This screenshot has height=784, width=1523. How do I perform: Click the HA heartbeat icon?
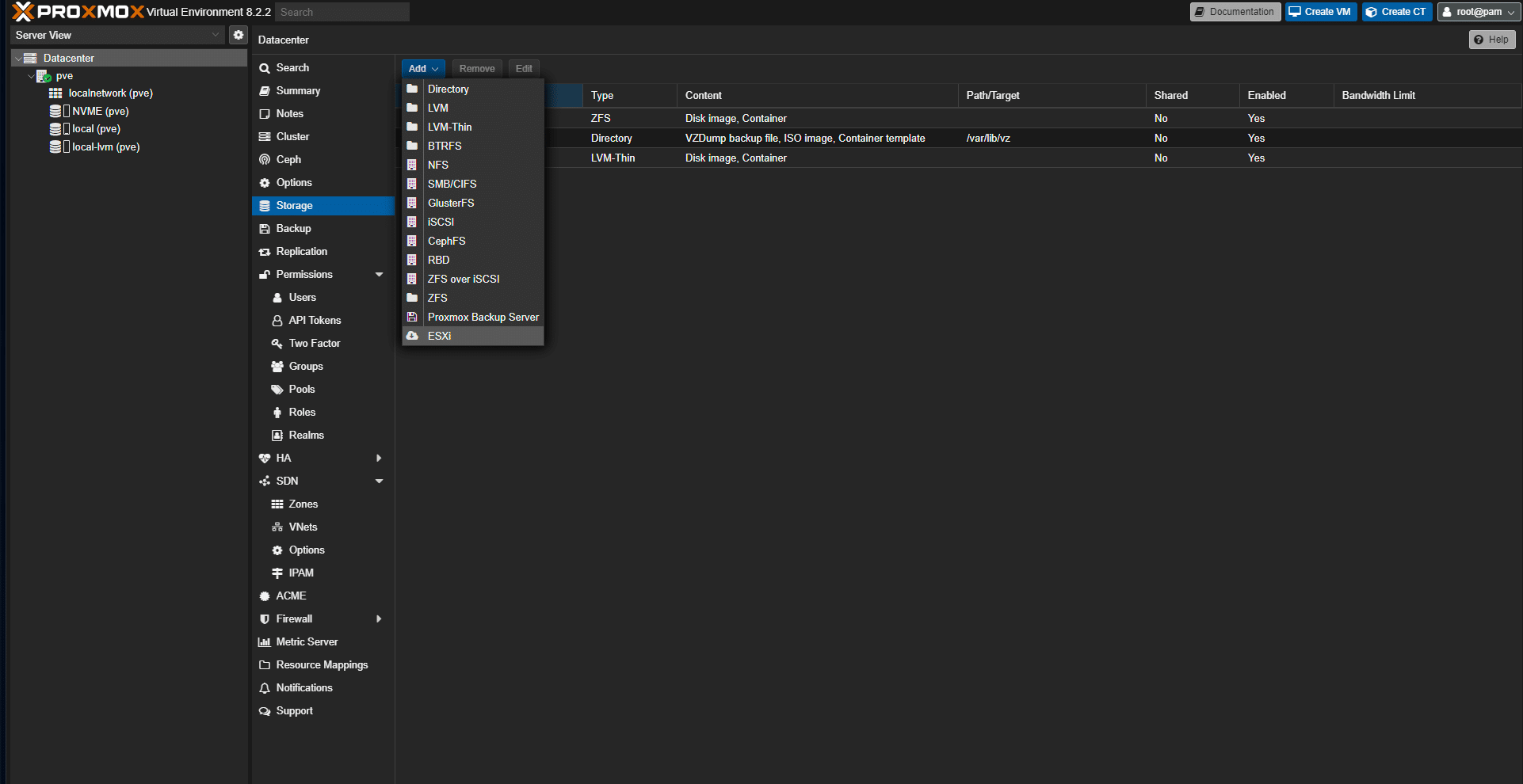click(x=265, y=459)
